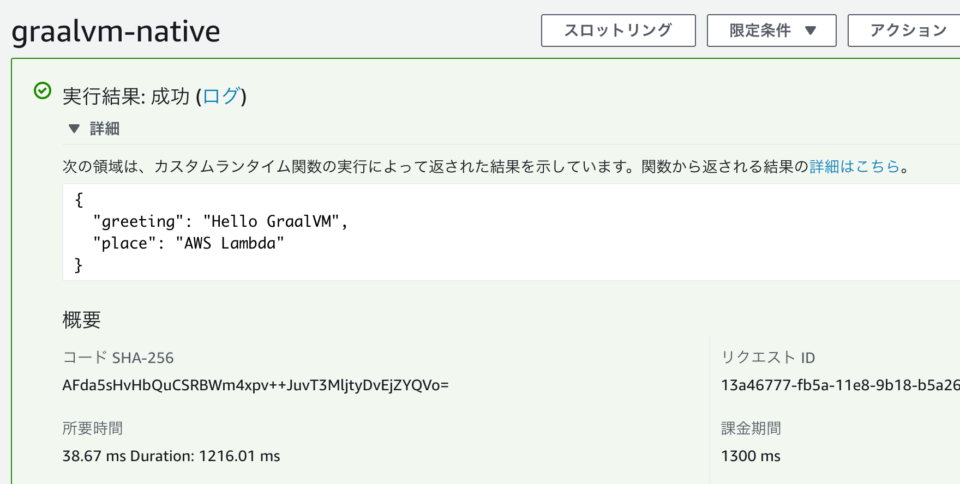Click the 所要時間 label
960x484 pixels.
[92, 428]
